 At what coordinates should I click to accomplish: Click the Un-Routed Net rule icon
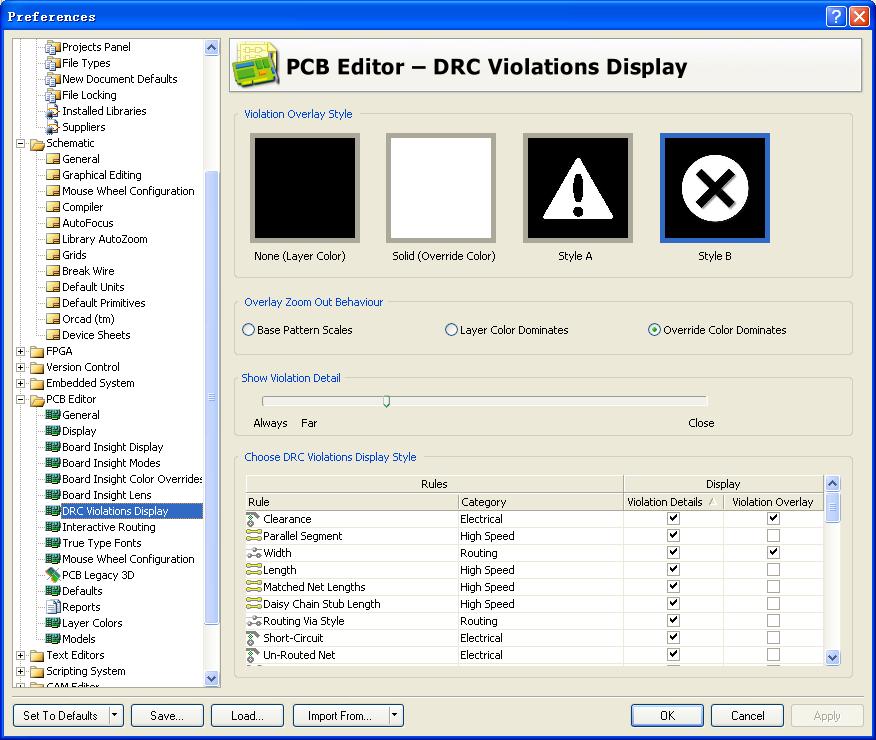pyautogui.click(x=253, y=655)
